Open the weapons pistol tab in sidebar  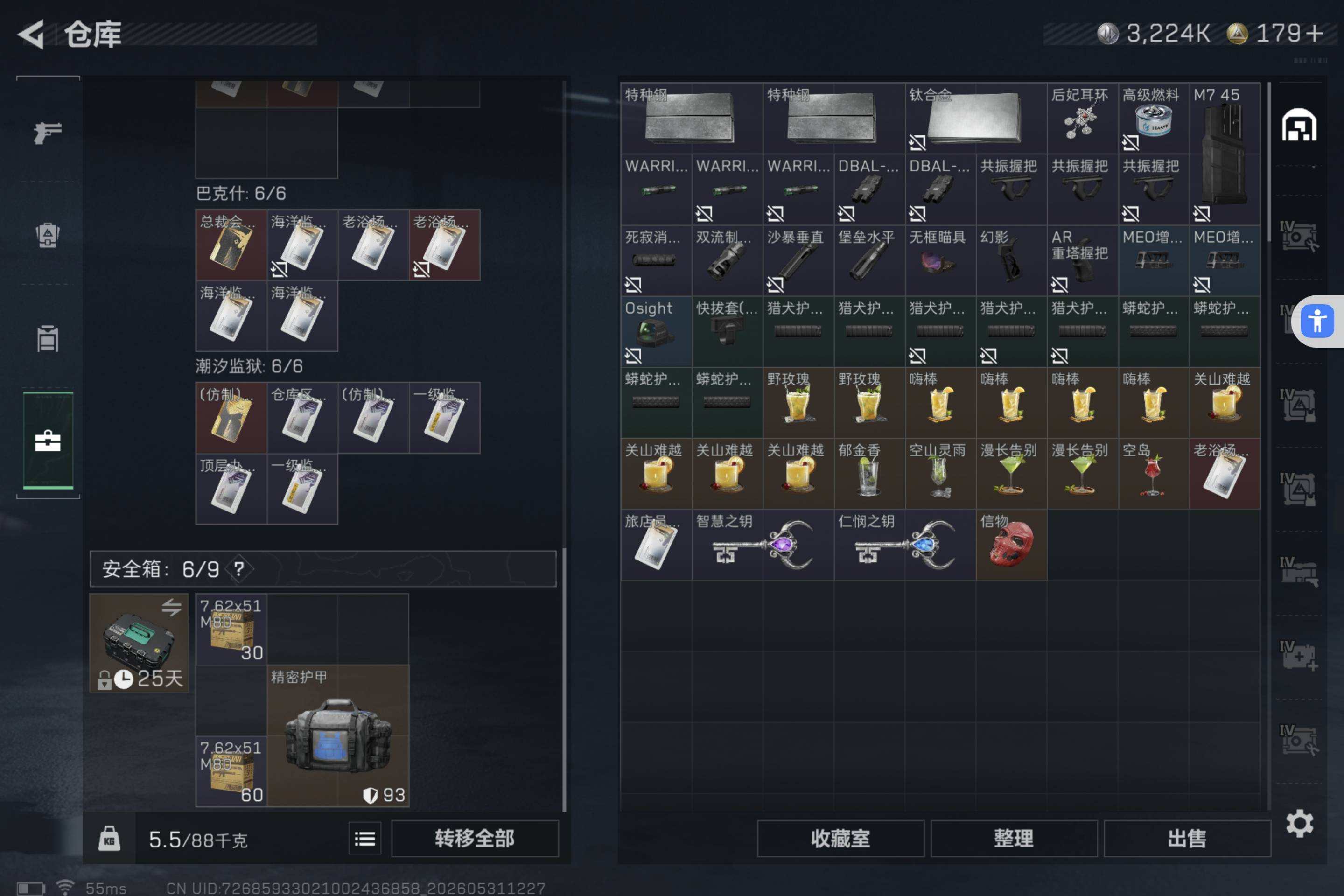(x=48, y=133)
